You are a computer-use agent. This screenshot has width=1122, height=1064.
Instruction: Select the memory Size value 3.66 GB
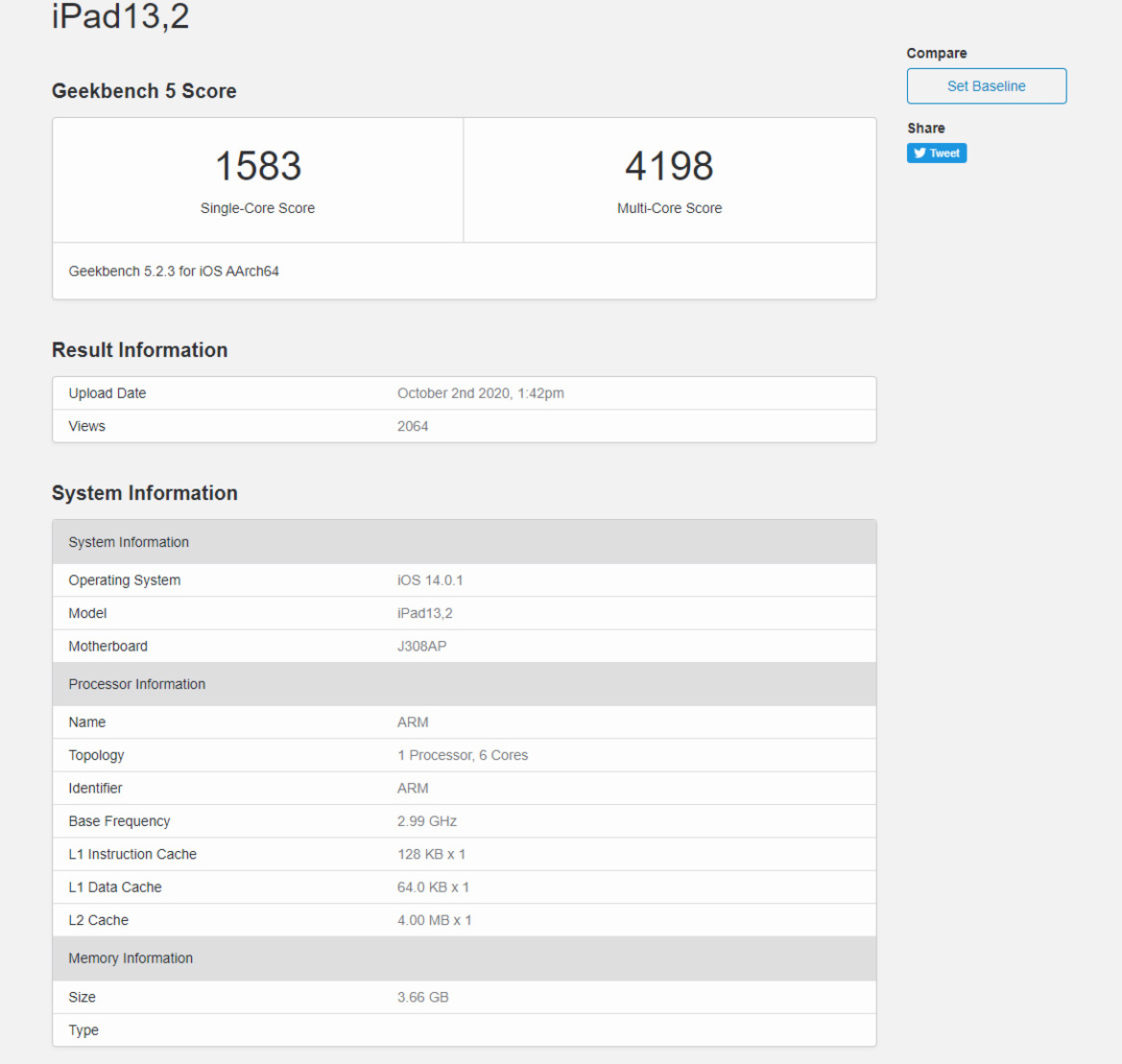[423, 997]
